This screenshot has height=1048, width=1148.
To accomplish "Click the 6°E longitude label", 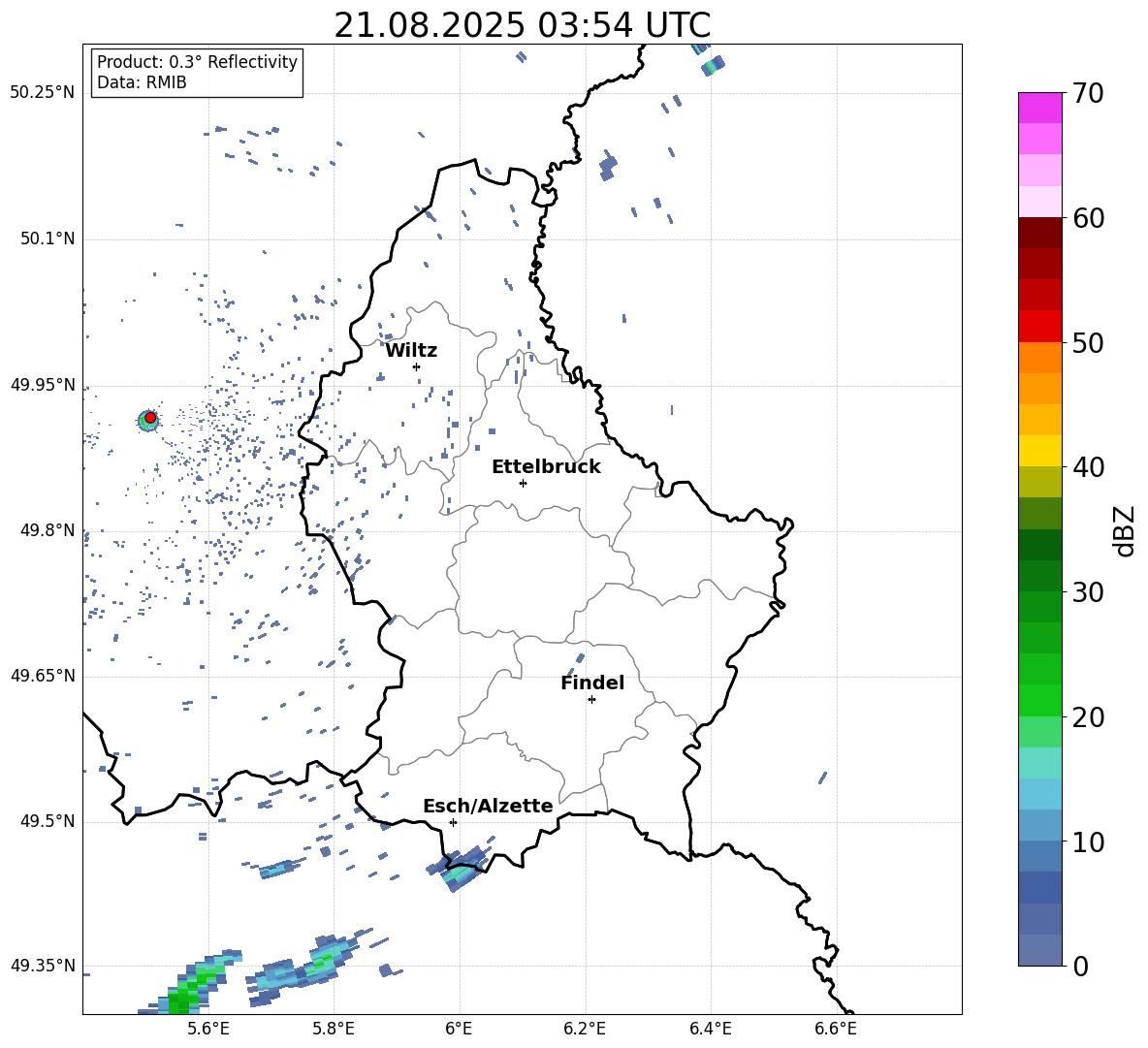I will click(459, 1029).
